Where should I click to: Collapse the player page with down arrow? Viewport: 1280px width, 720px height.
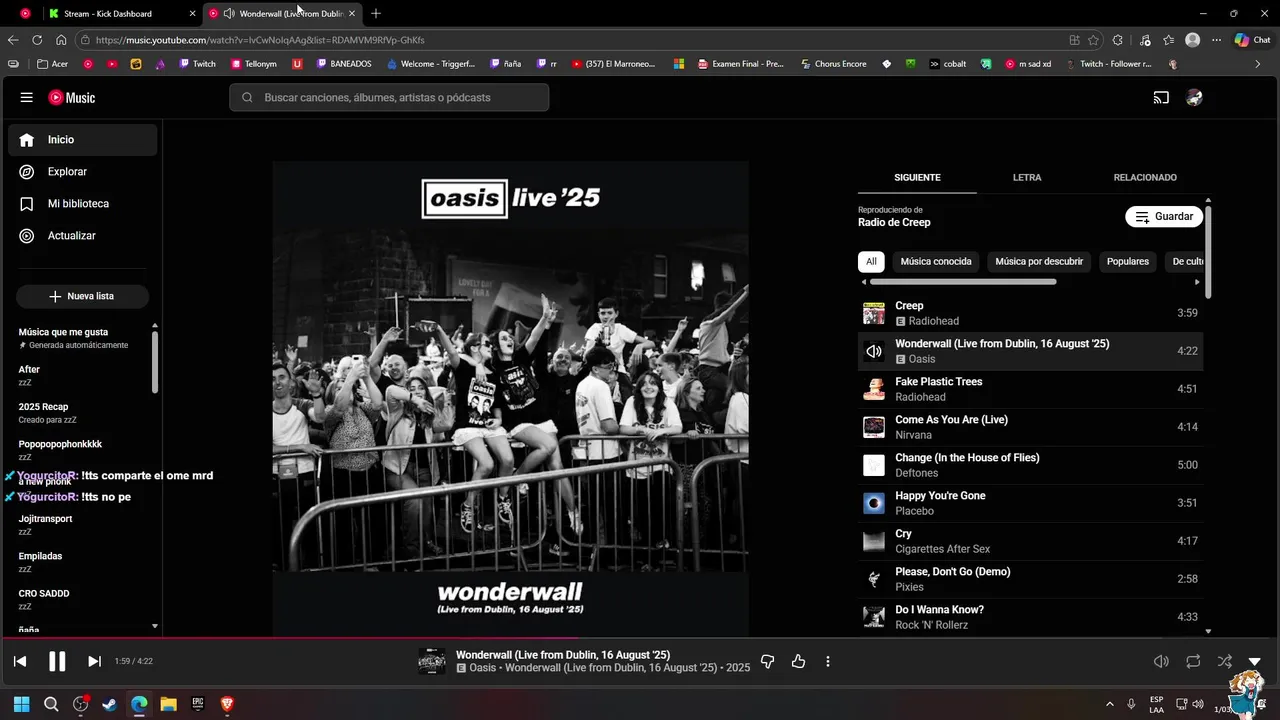[1255, 661]
